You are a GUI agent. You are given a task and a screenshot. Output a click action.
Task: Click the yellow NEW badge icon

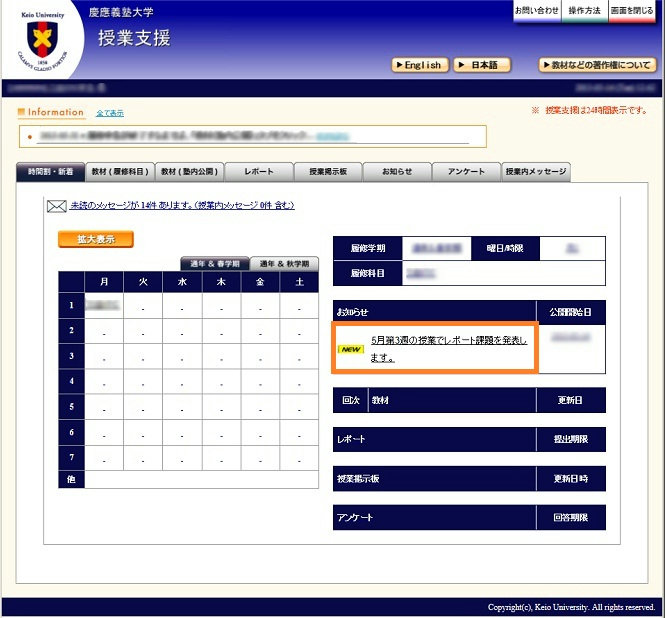pos(350,350)
